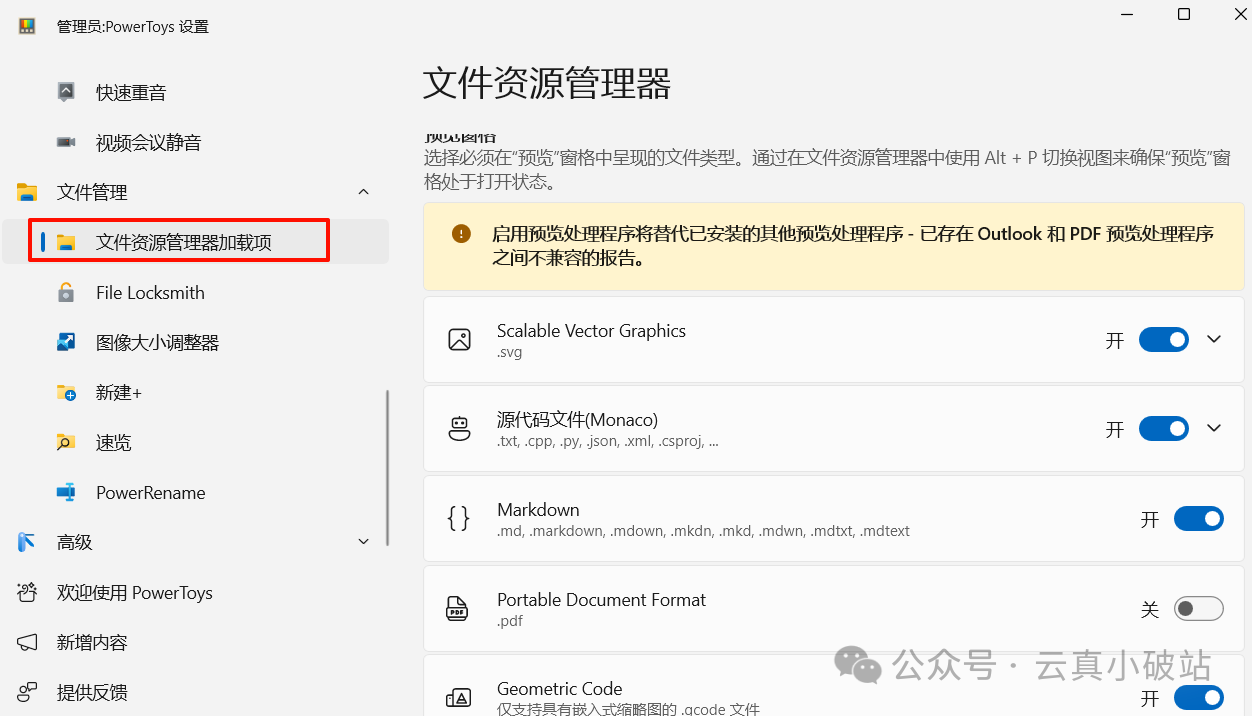This screenshot has height=716, width=1252.
Task: Click the 快速重音 sidebar icon
Action: click(x=66, y=92)
